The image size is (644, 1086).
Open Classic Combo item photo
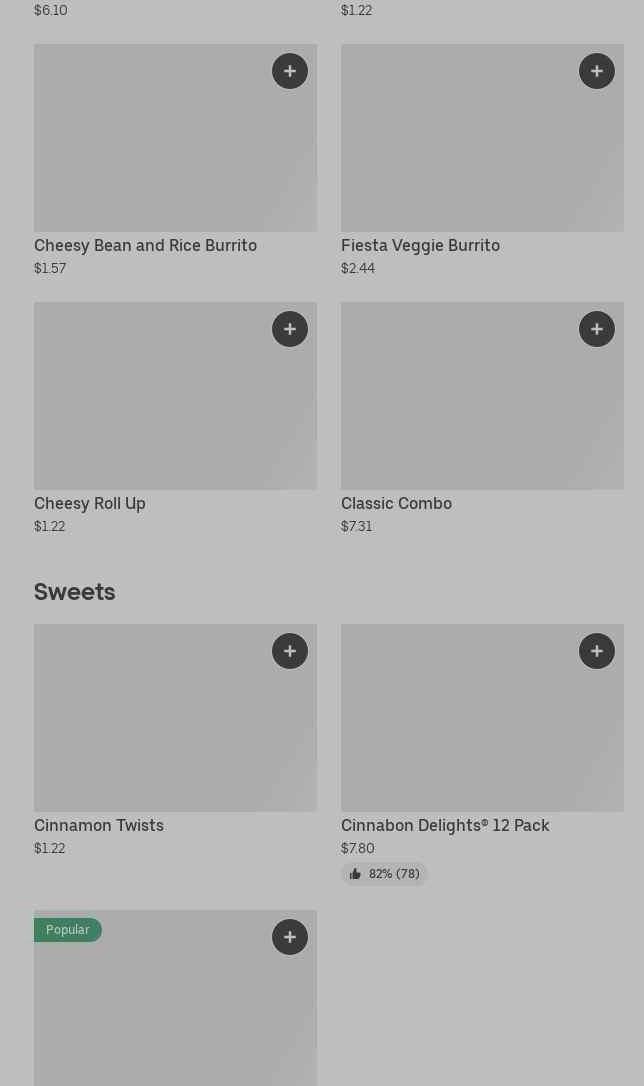pyautogui.click(x=482, y=395)
